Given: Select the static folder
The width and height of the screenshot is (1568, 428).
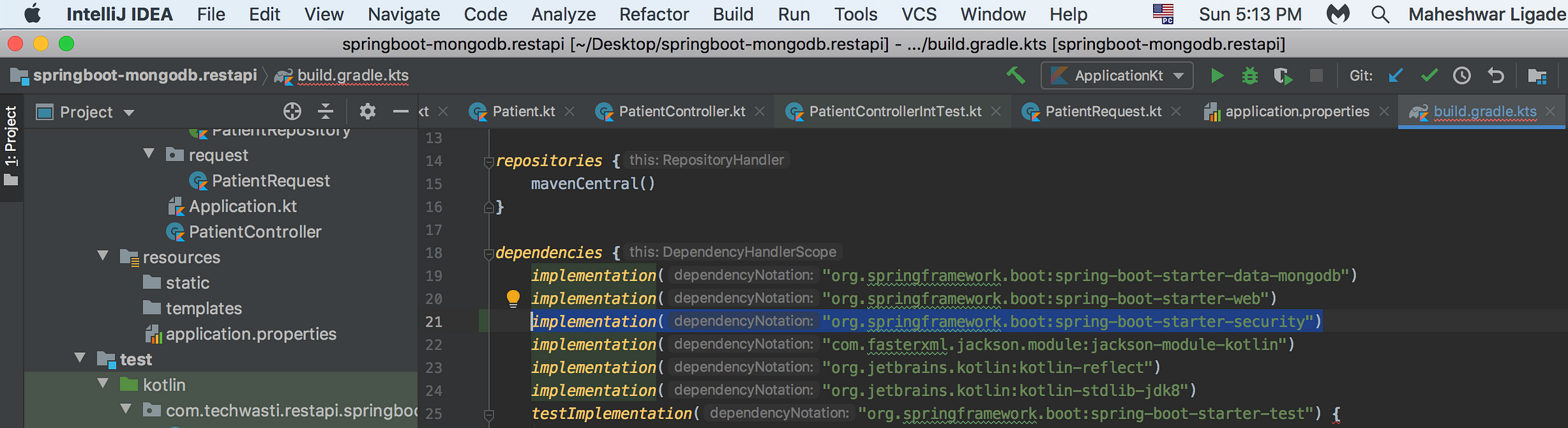Looking at the screenshot, I should tap(188, 282).
